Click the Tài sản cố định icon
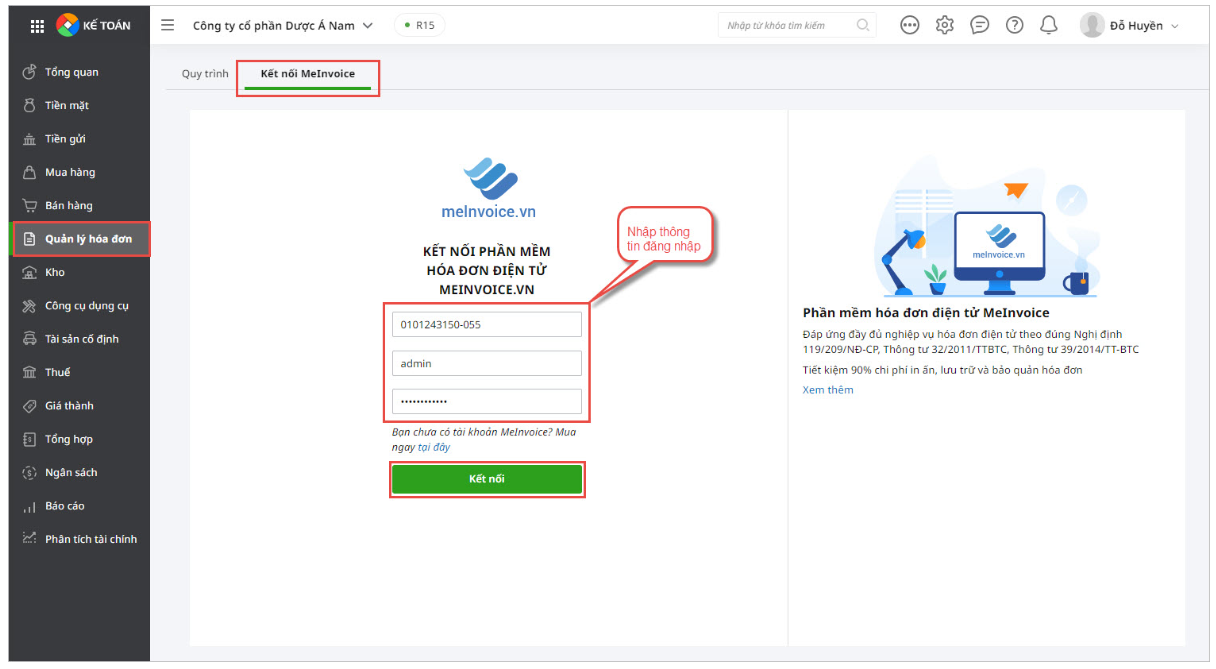 [x=29, y=339]
